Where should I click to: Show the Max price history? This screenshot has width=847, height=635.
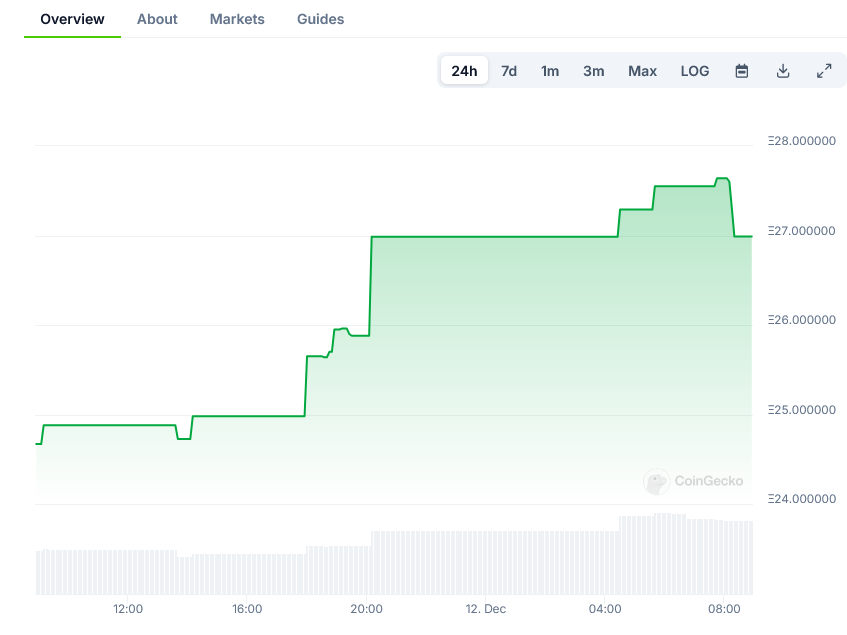642,71
